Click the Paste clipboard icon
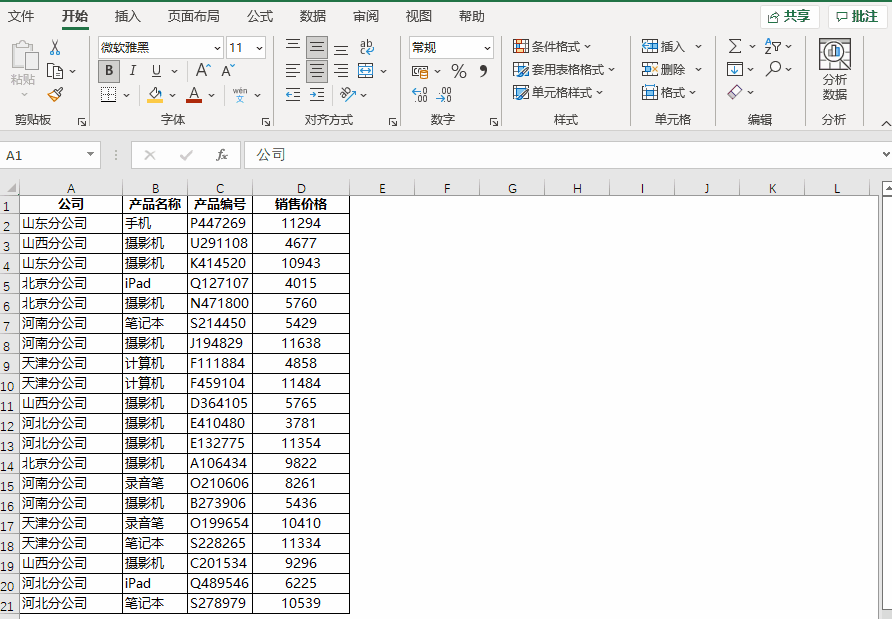The height and width of the screenshot is (619, 892). [24, 55]
